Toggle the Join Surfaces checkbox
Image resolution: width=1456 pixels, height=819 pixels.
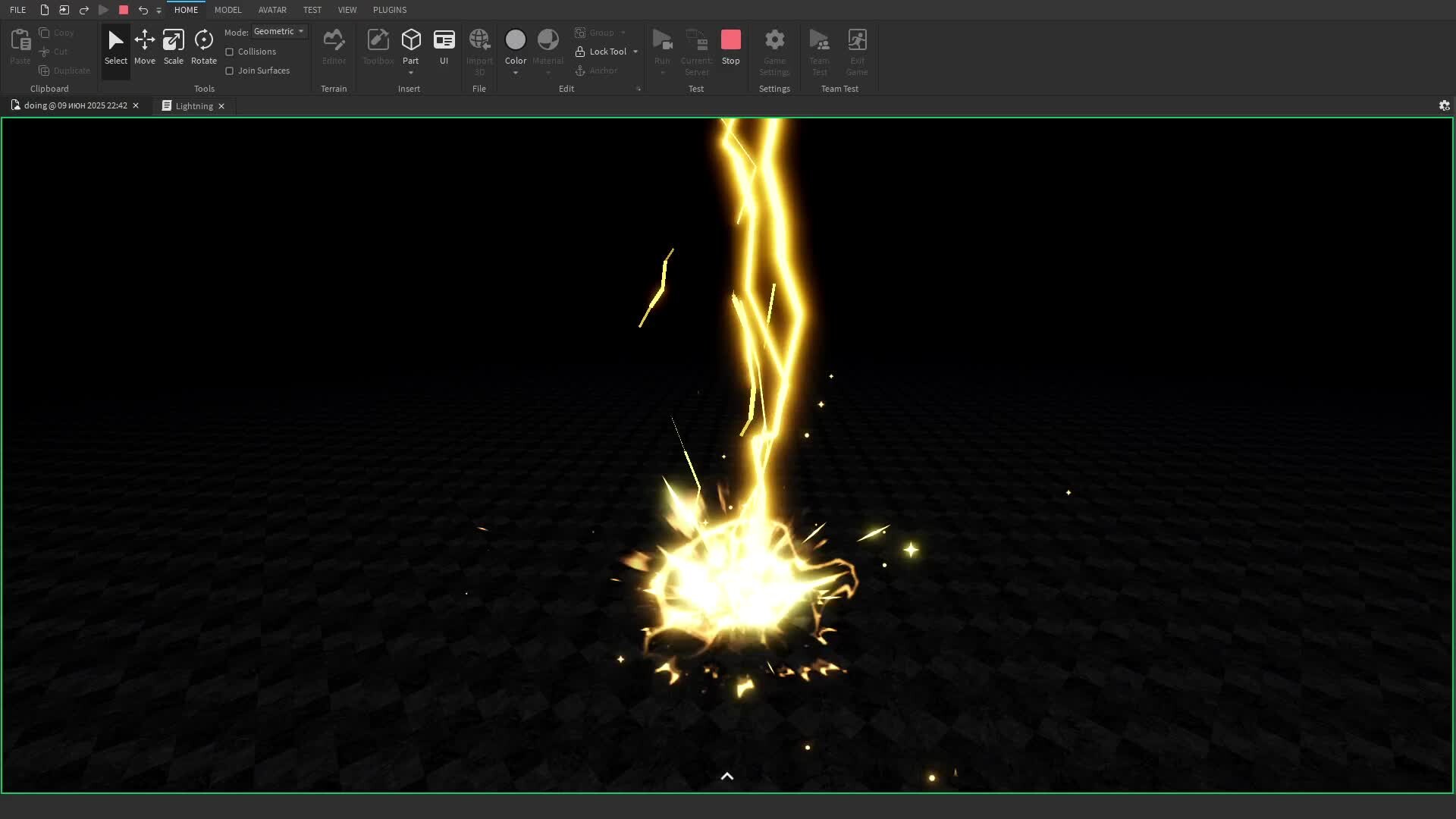tap(230, 71)
